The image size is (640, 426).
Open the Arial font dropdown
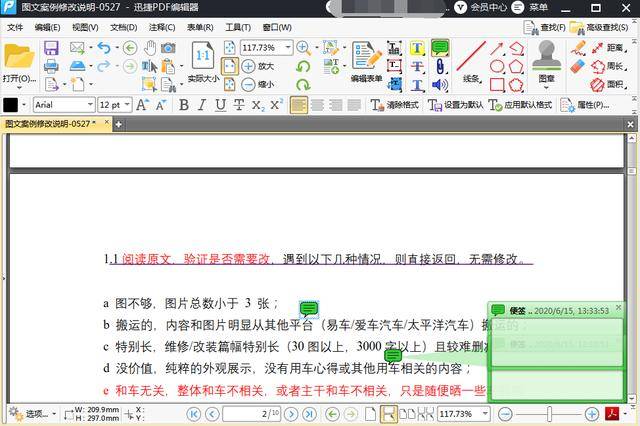[x=62, y=105]
